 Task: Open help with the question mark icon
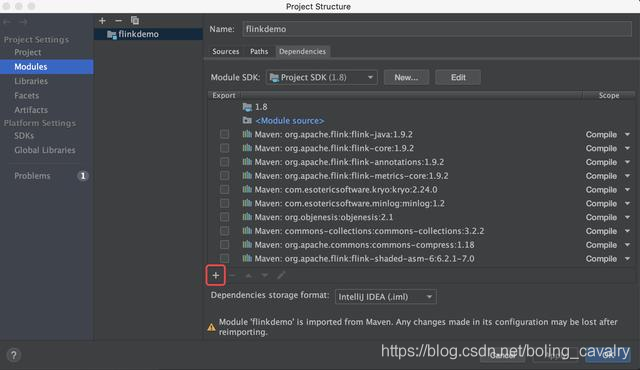(x=13, y=355)
